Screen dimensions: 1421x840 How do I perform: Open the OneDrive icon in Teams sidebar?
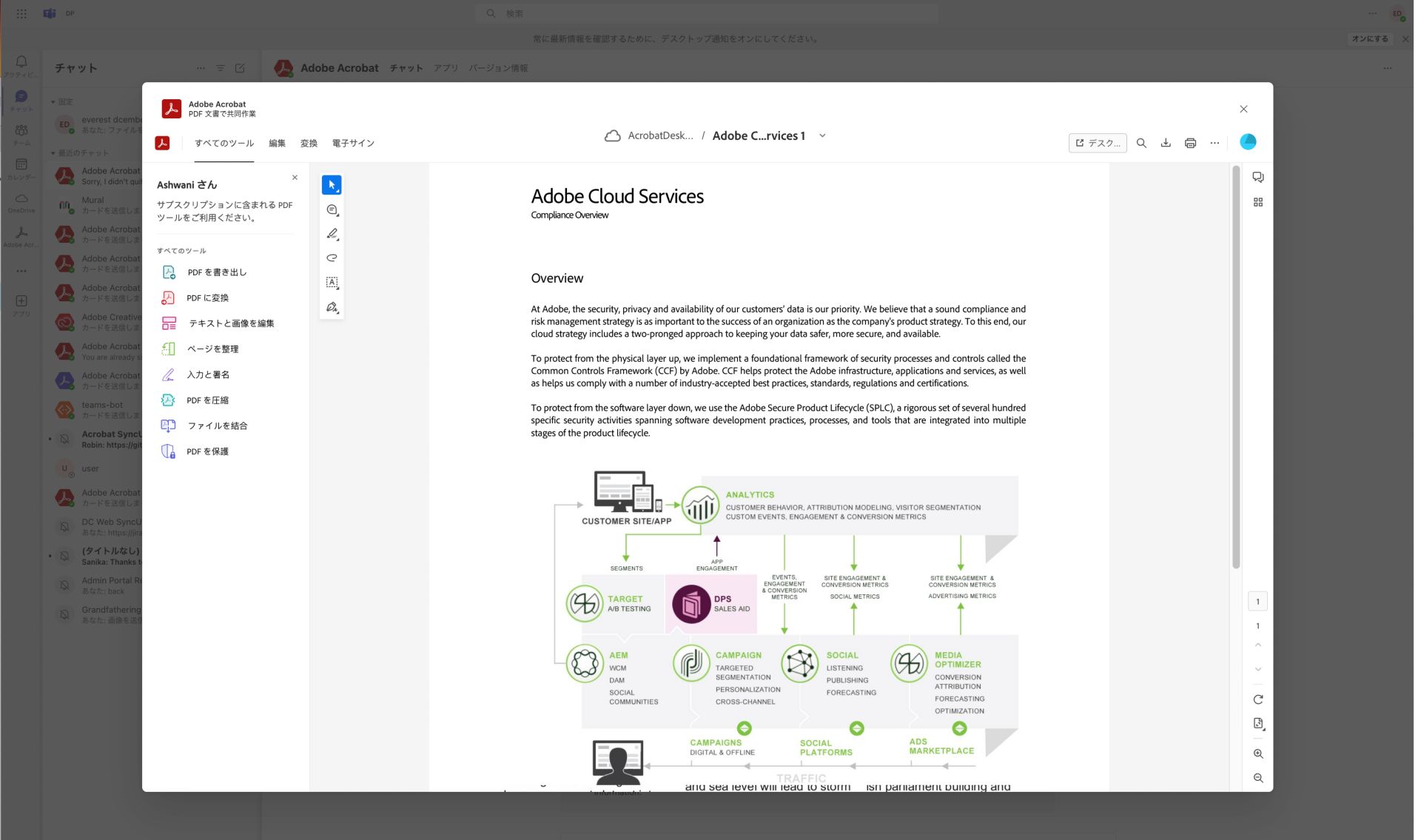click(21, 202)
